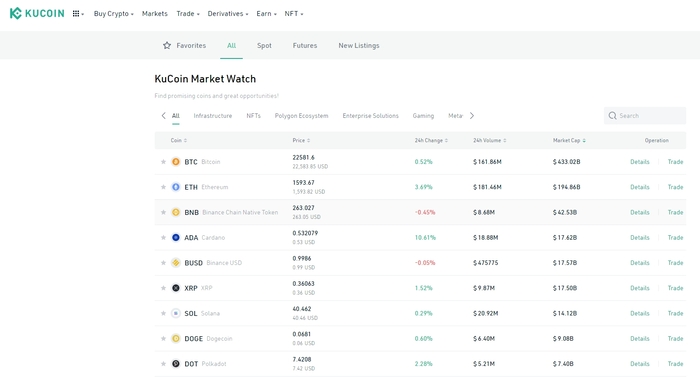Click the Dogecoin coin icon
Viewport: 700px width, 377px height.
[176, 339]
